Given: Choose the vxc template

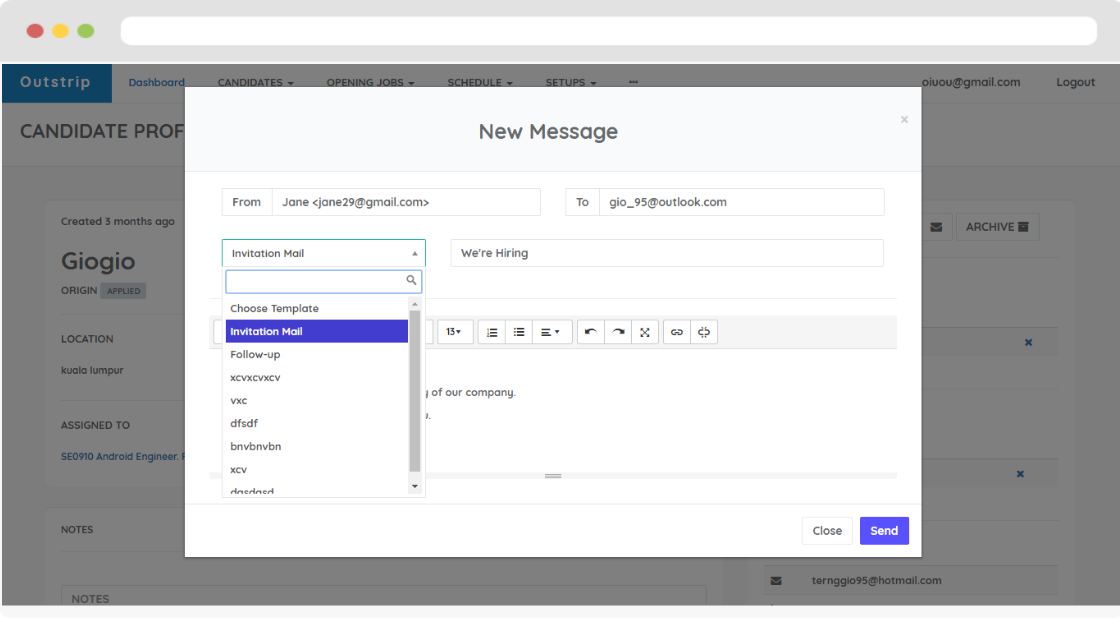Looking at the screenshot, I should [316, 401].
